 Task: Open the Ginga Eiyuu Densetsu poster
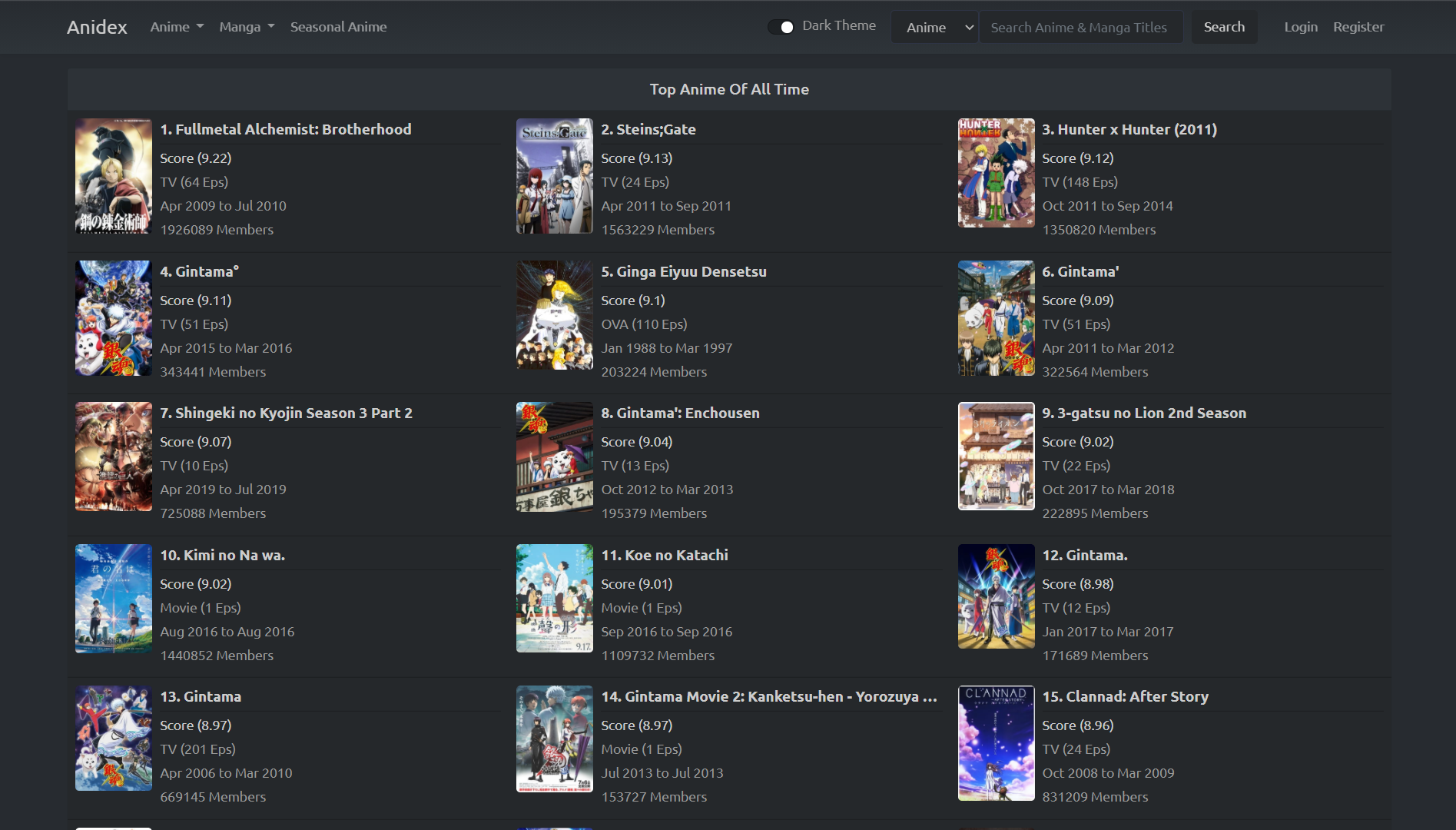coord(555,315)
